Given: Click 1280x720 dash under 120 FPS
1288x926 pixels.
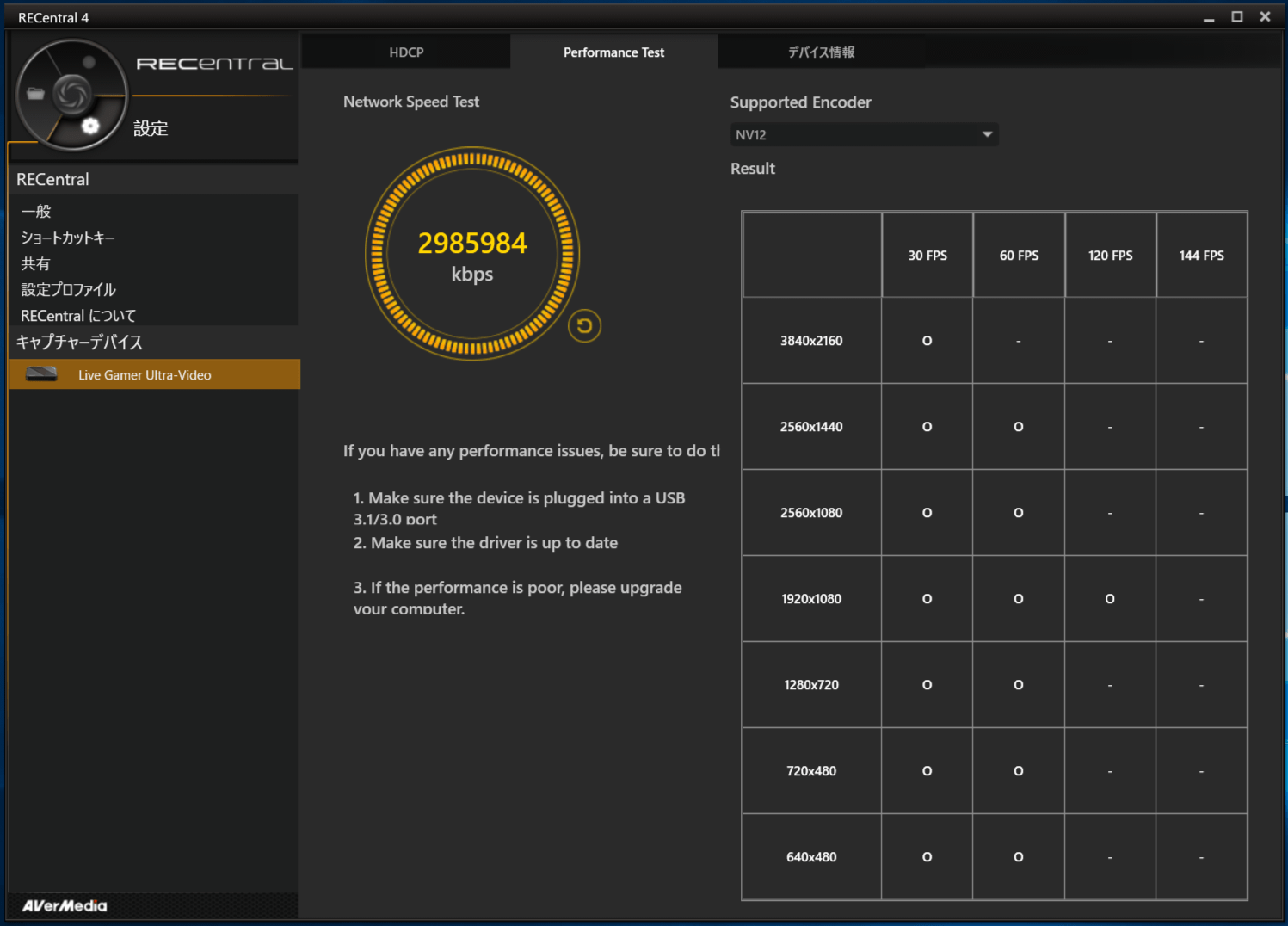Looking at the screenshot, I should tap(1110, 685).
